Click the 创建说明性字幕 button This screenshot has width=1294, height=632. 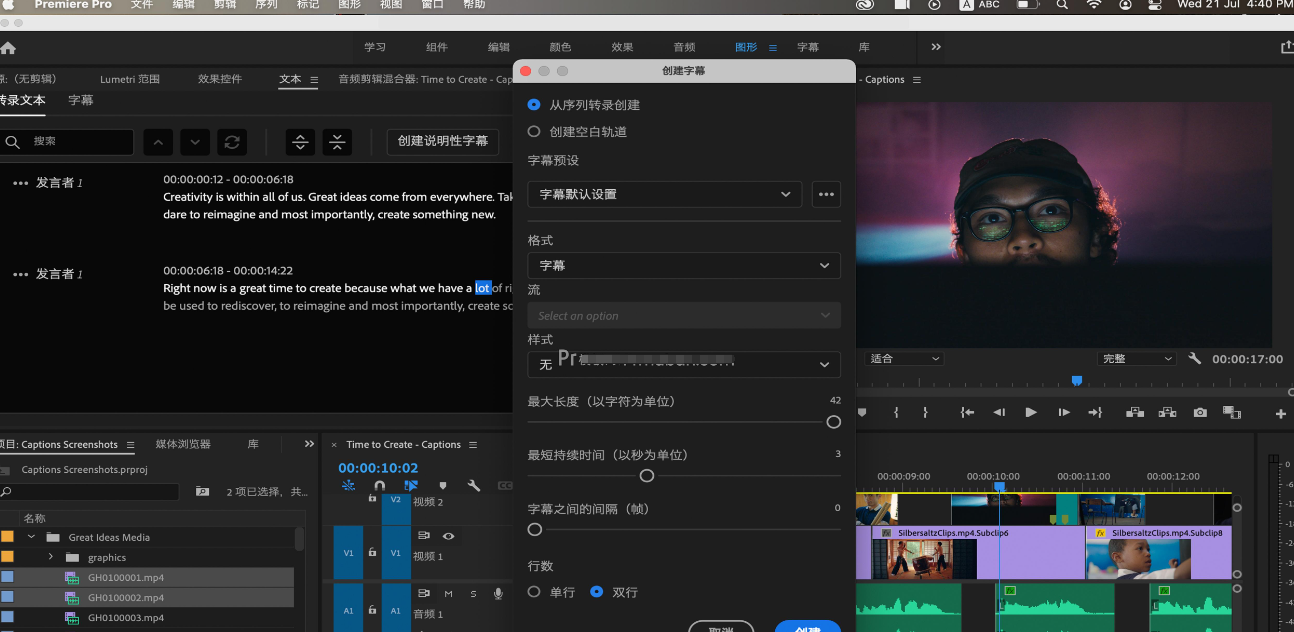click(442, 141)
